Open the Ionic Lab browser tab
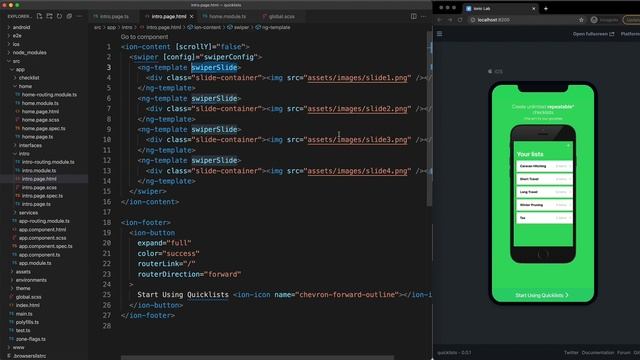The image size is (640, 360). click(499, 8)
